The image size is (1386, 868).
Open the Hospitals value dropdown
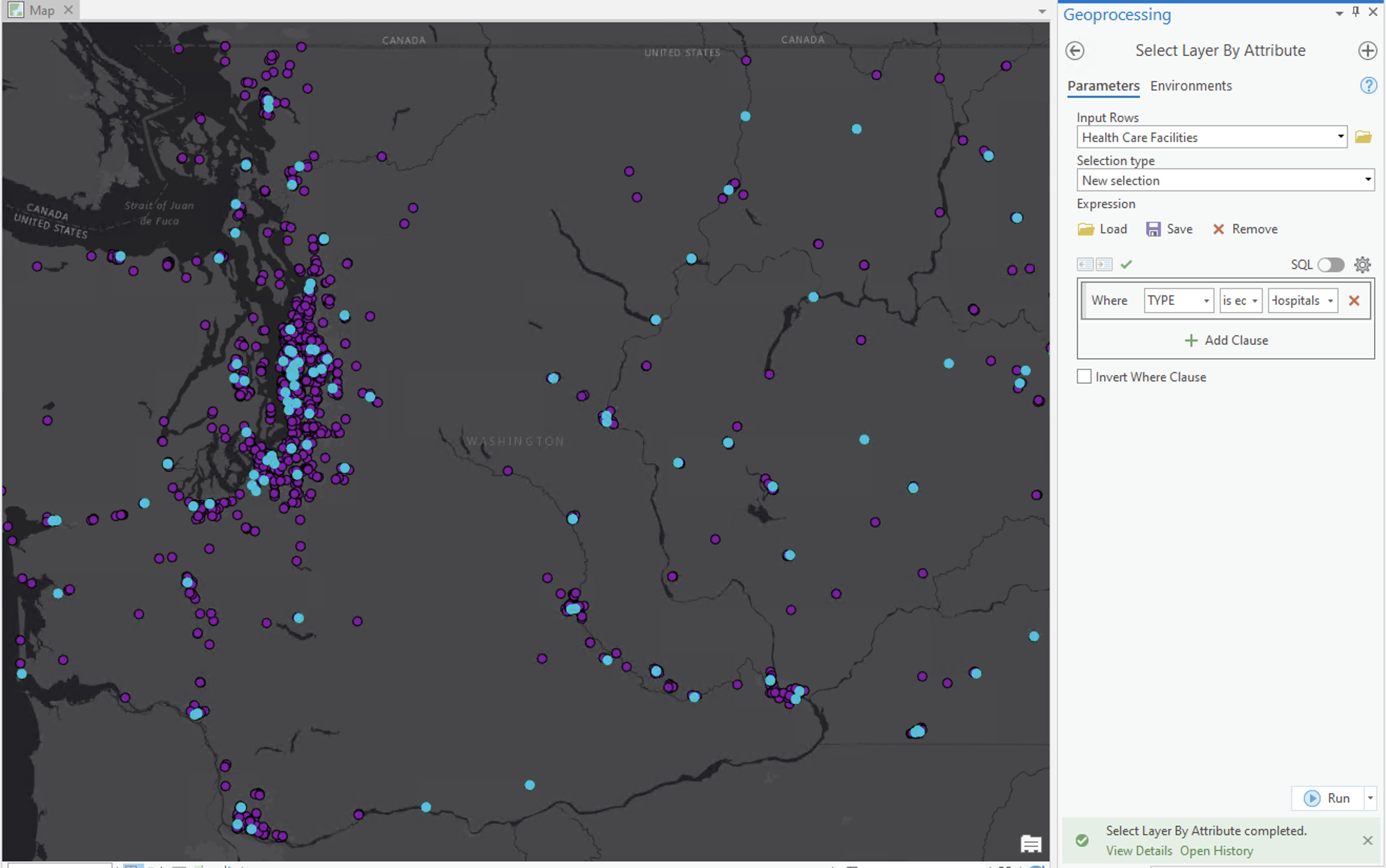(1330, 301)
